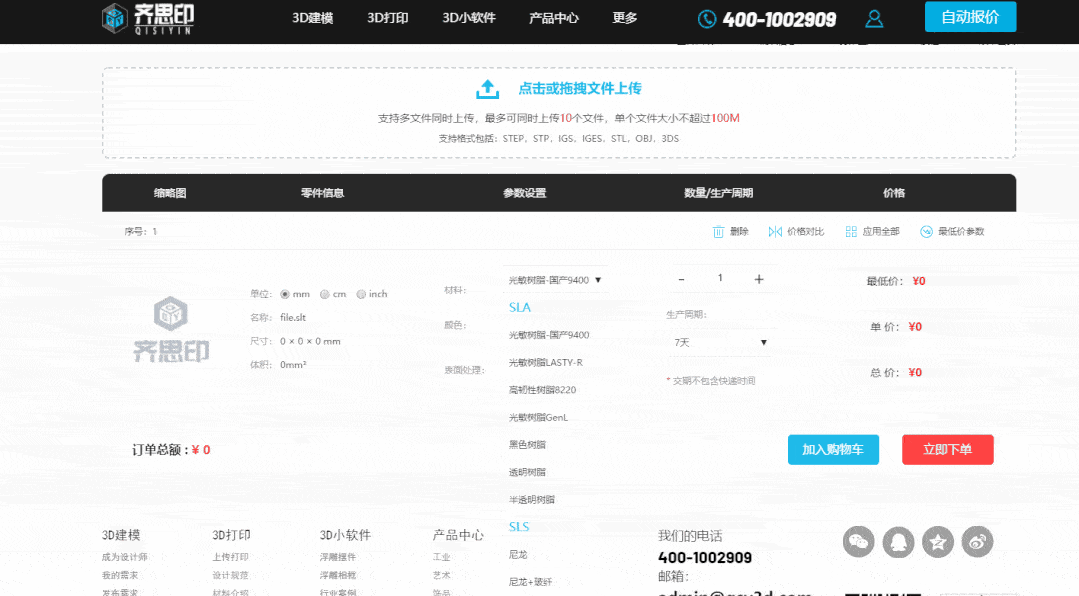Select the mm unit radio button

[285, 294]
